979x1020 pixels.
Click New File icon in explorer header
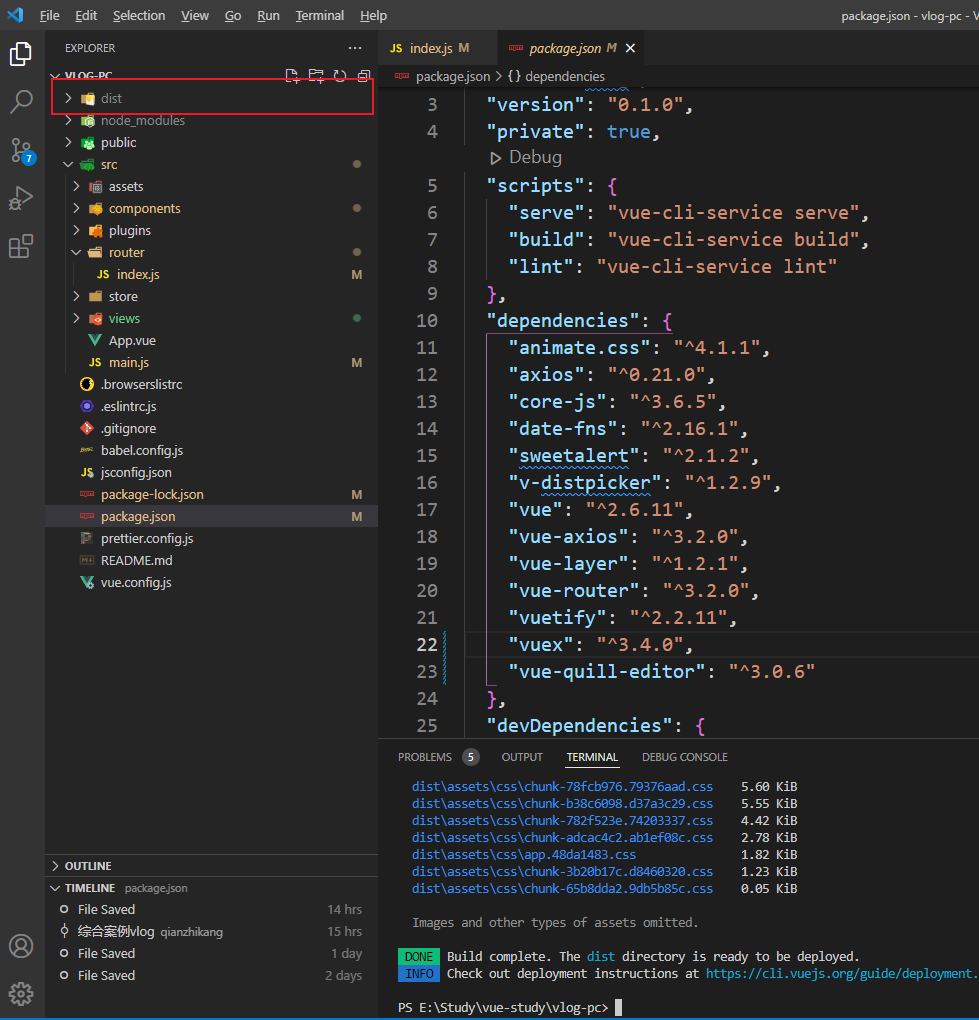coord(292,76)
